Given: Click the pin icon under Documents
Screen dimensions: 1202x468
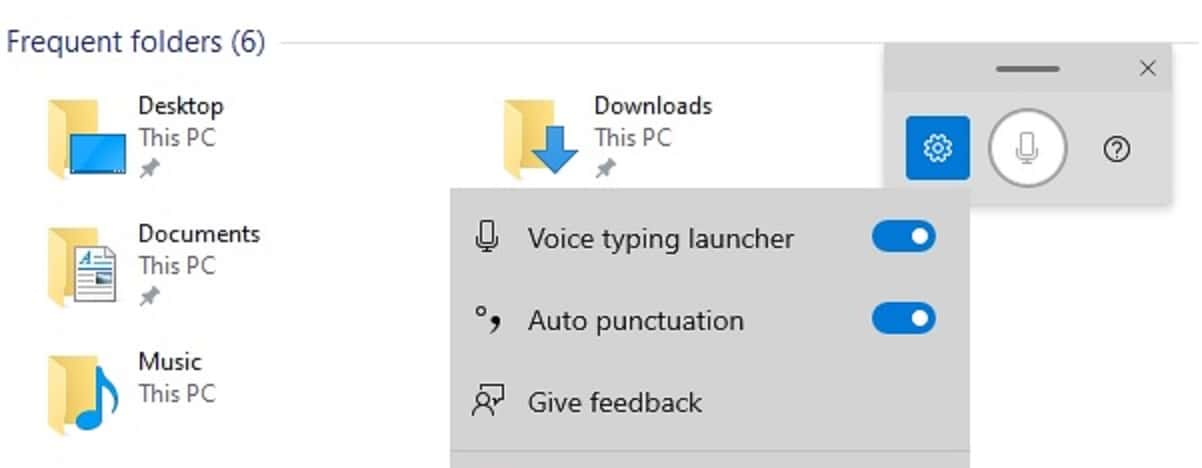Looking at the screenshot, I should click(150, 297).
